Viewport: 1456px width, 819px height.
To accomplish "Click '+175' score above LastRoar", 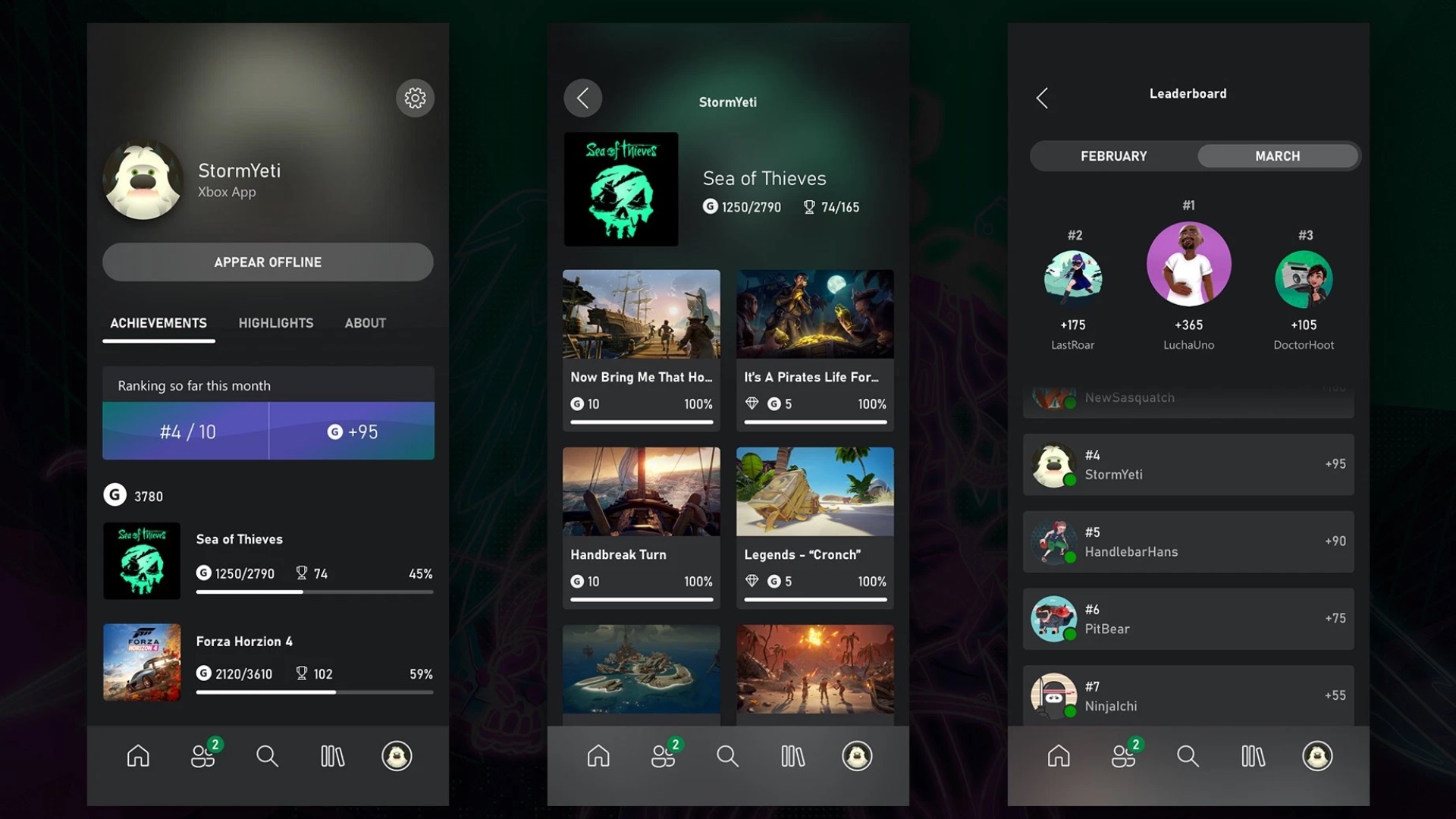I will click(x=1072, y=325).
